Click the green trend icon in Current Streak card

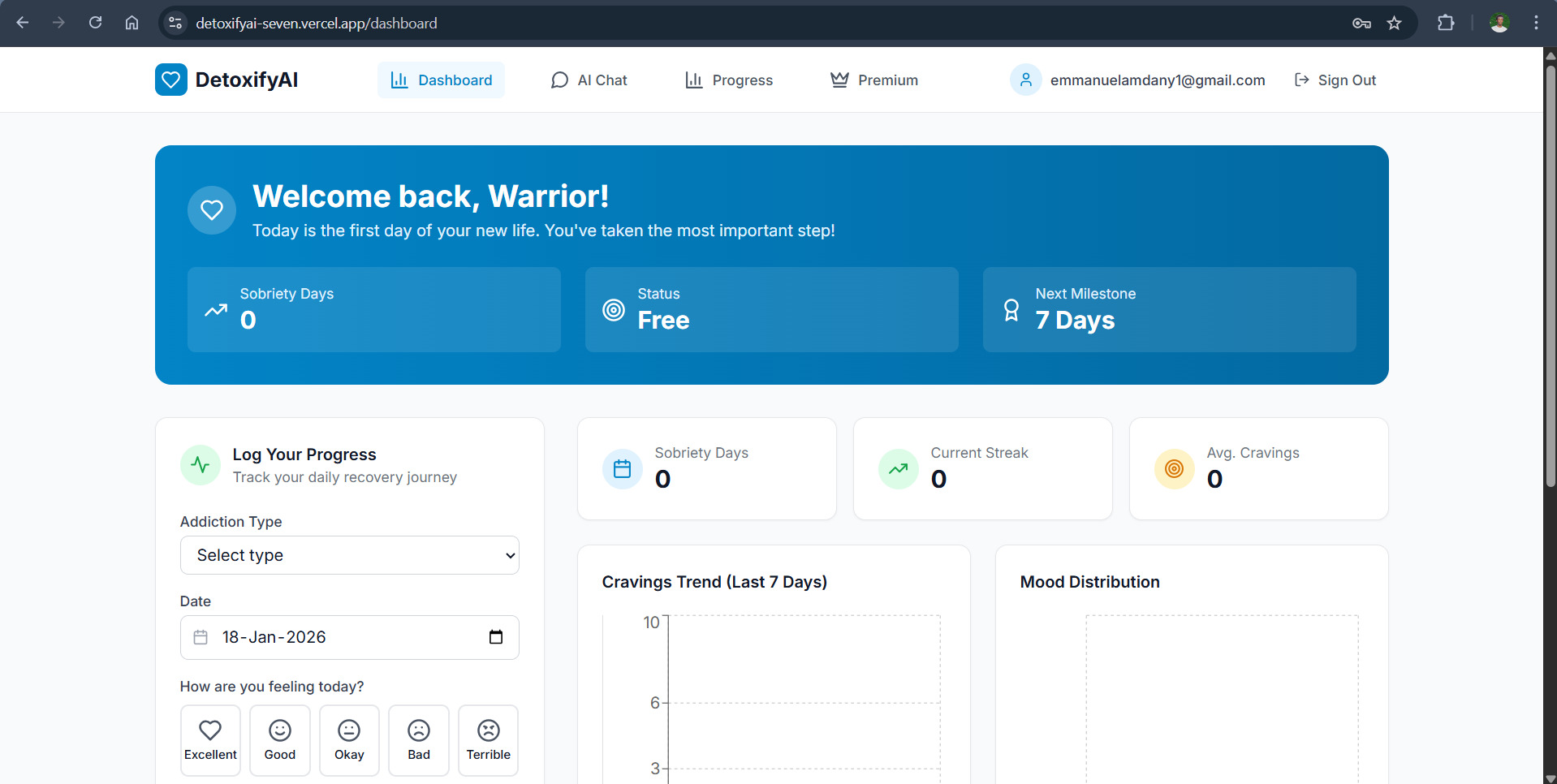(x=899, y=469)
